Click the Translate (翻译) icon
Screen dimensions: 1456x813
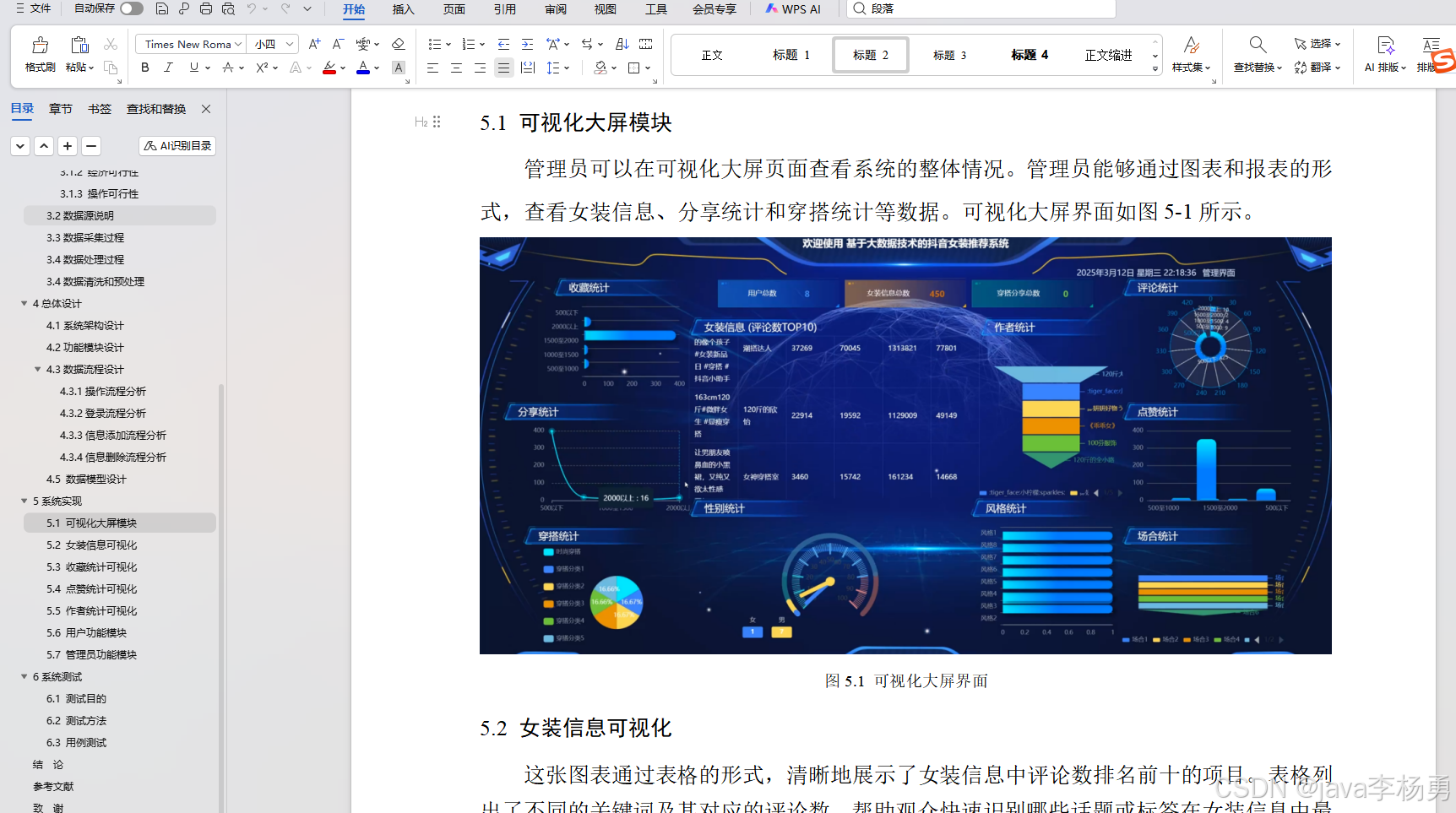1300,68
